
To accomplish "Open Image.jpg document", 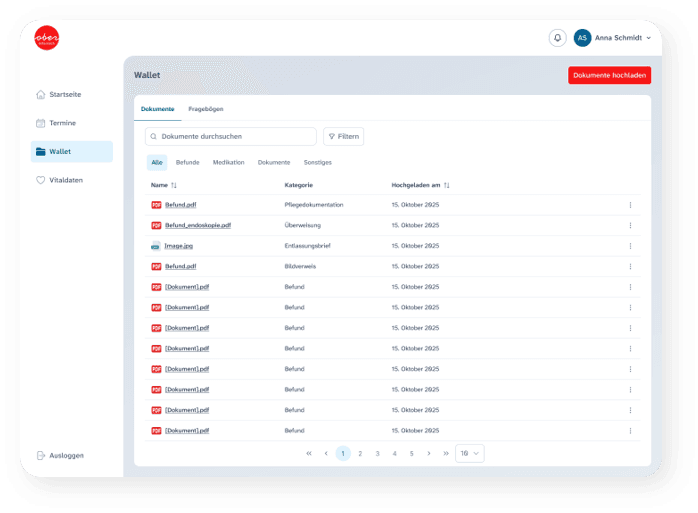I will coord(179,246).
